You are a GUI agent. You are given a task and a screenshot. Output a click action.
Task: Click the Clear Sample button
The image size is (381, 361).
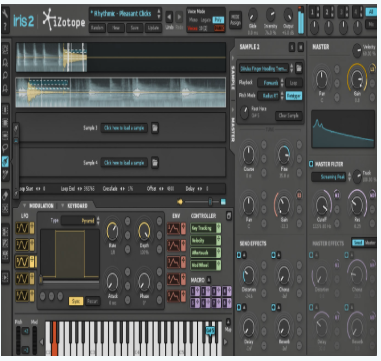[288, 116]
